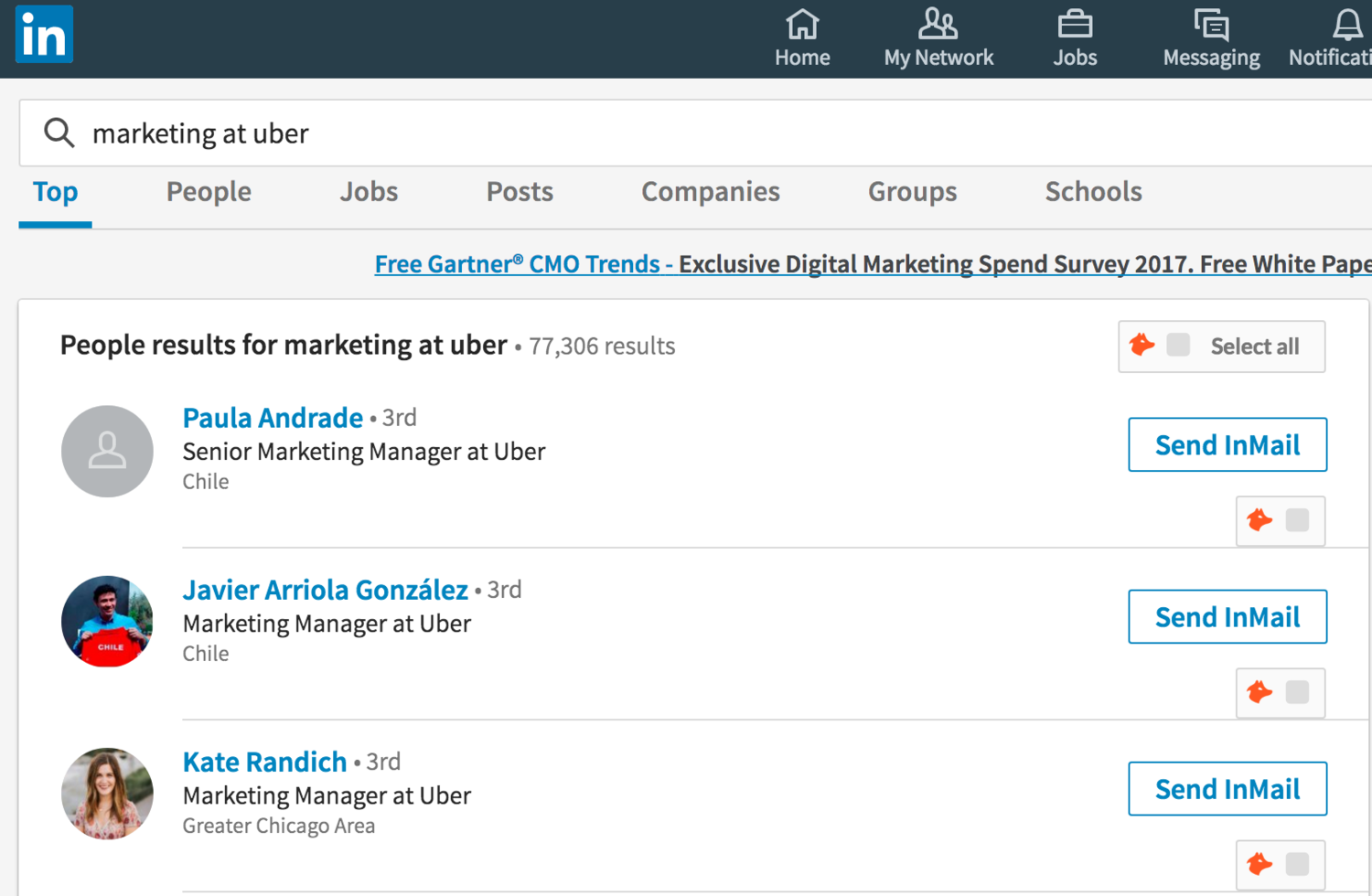Open My Network people icon
The width and height of the screenshot is (1372, 896).
(938, 25)
